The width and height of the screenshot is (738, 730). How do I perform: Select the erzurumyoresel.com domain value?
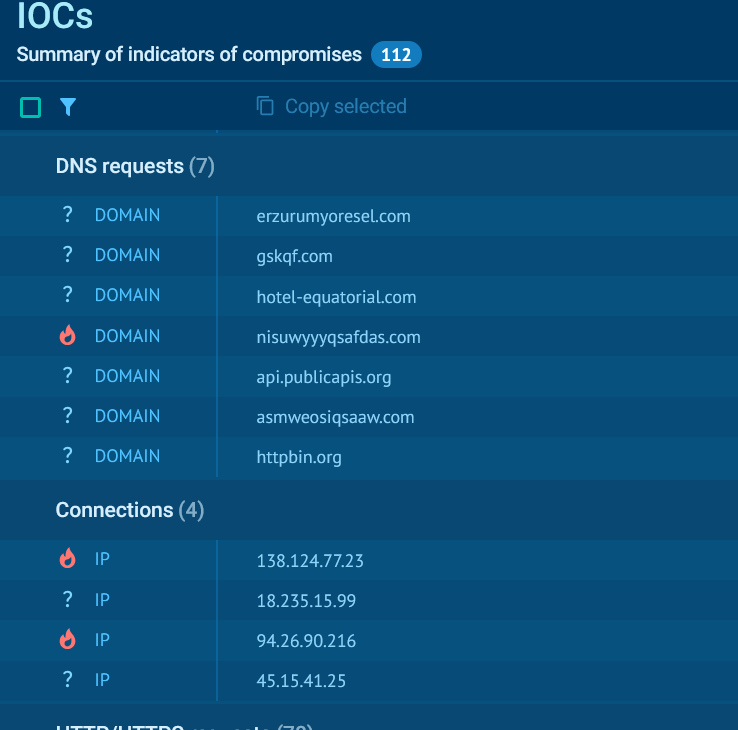click(x=333, y=217)
